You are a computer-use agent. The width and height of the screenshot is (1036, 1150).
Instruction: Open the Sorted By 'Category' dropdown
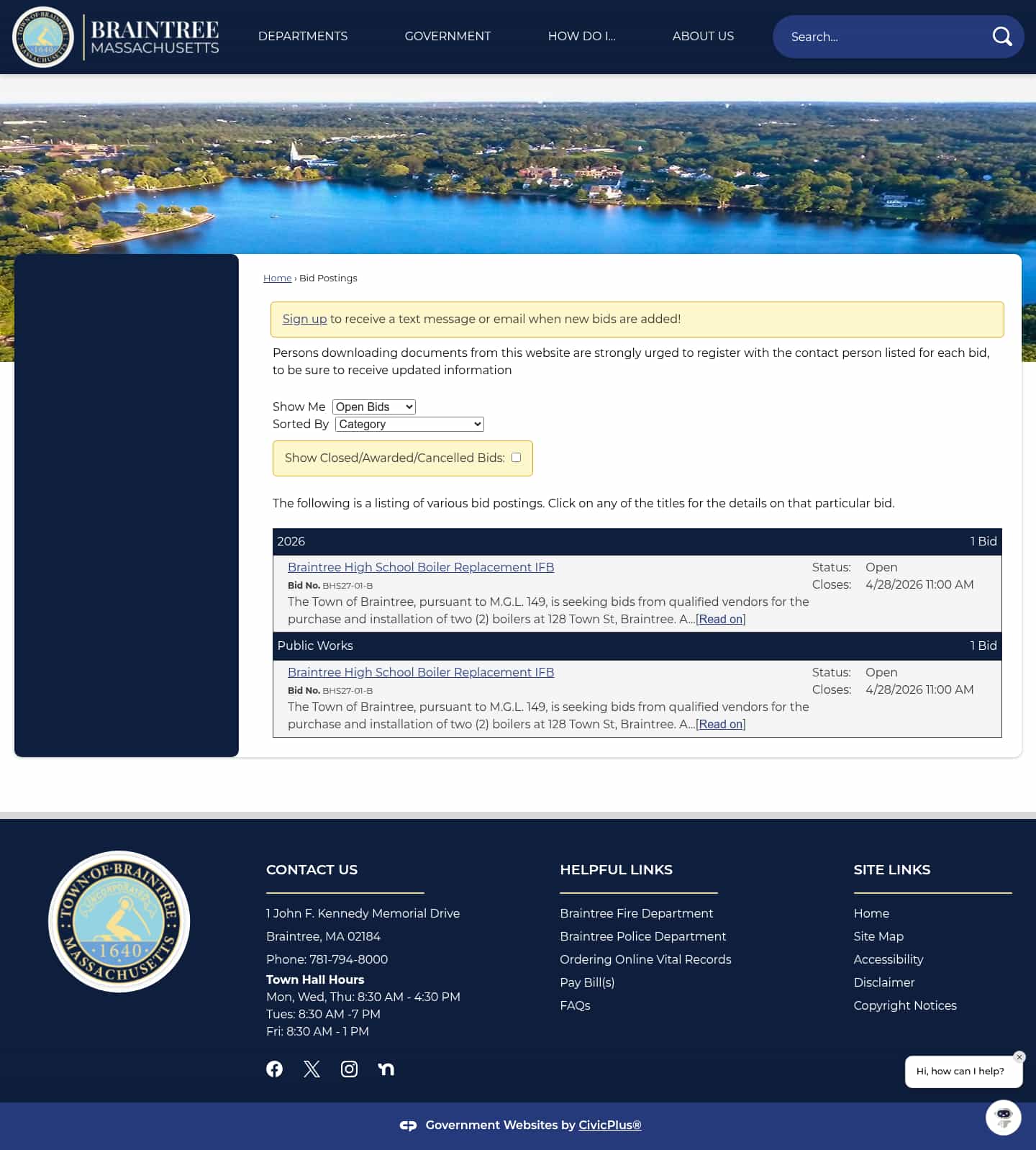tap(409, 424)
